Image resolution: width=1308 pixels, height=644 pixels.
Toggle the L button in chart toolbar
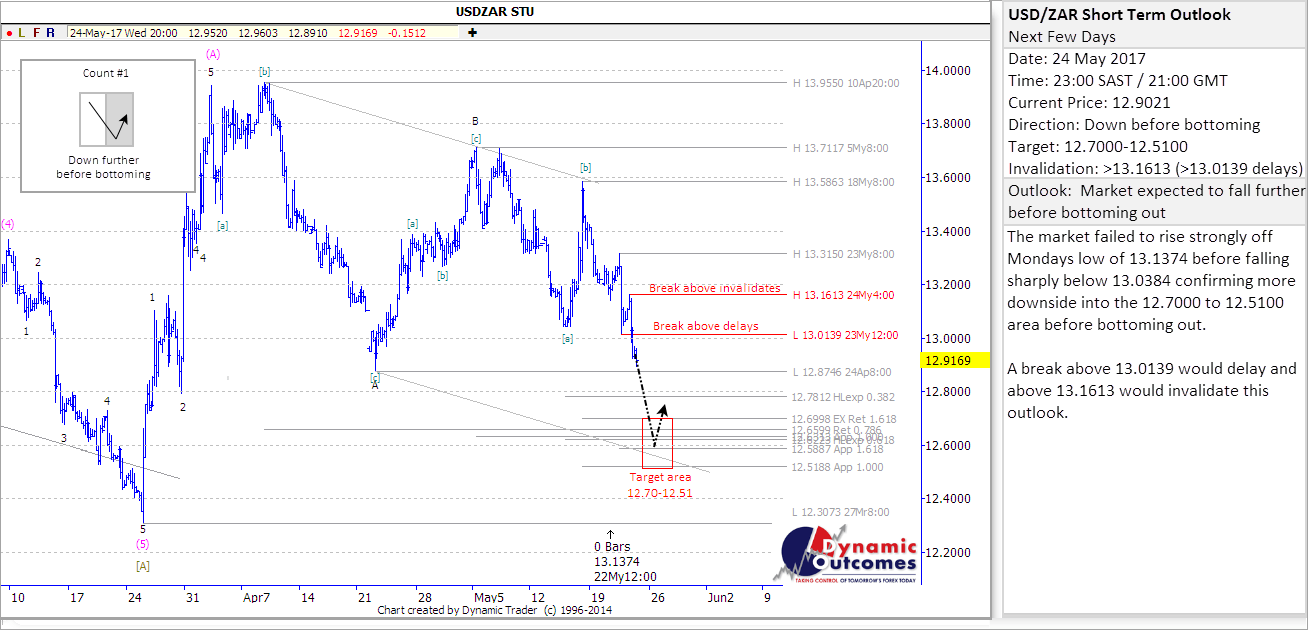tap(22, 33)
